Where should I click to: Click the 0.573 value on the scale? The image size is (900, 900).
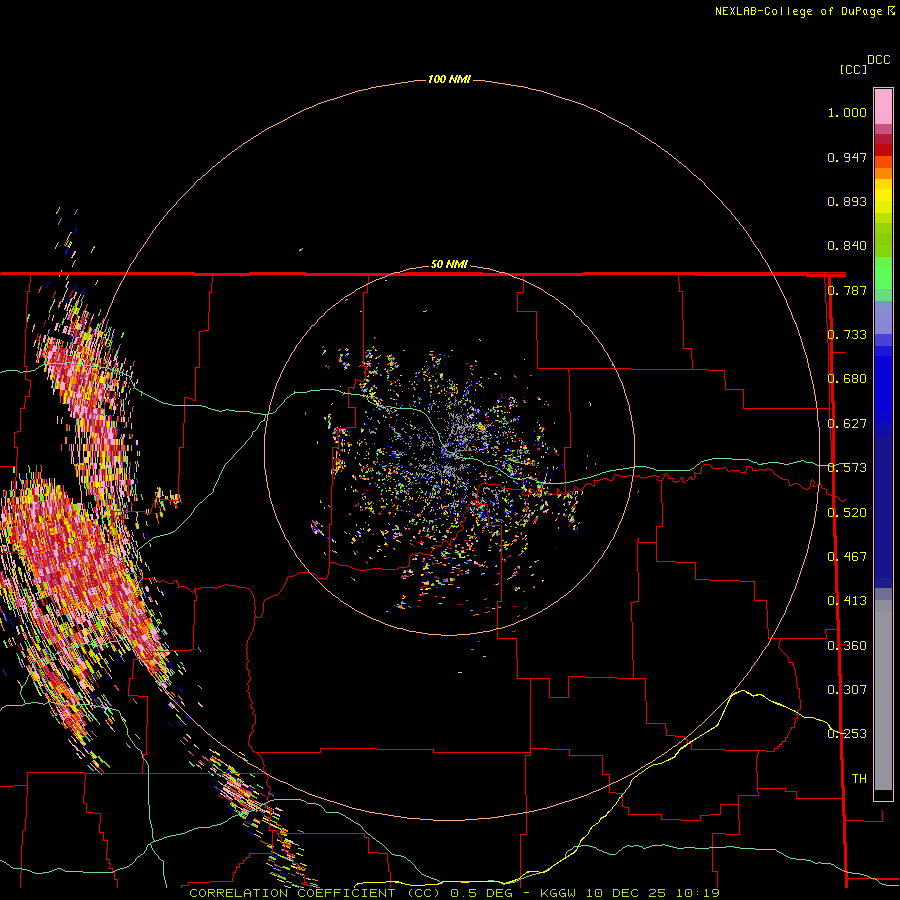coord(847,468)
